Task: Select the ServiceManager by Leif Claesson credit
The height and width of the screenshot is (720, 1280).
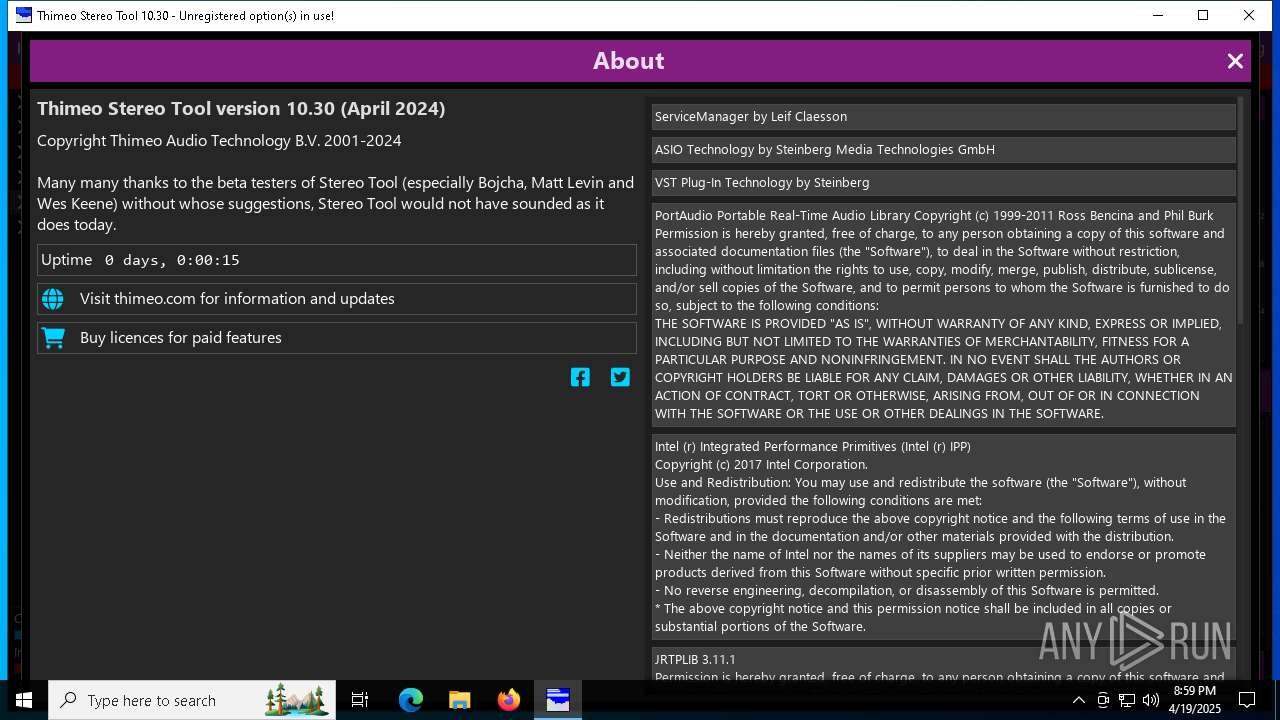Action: 943,117
